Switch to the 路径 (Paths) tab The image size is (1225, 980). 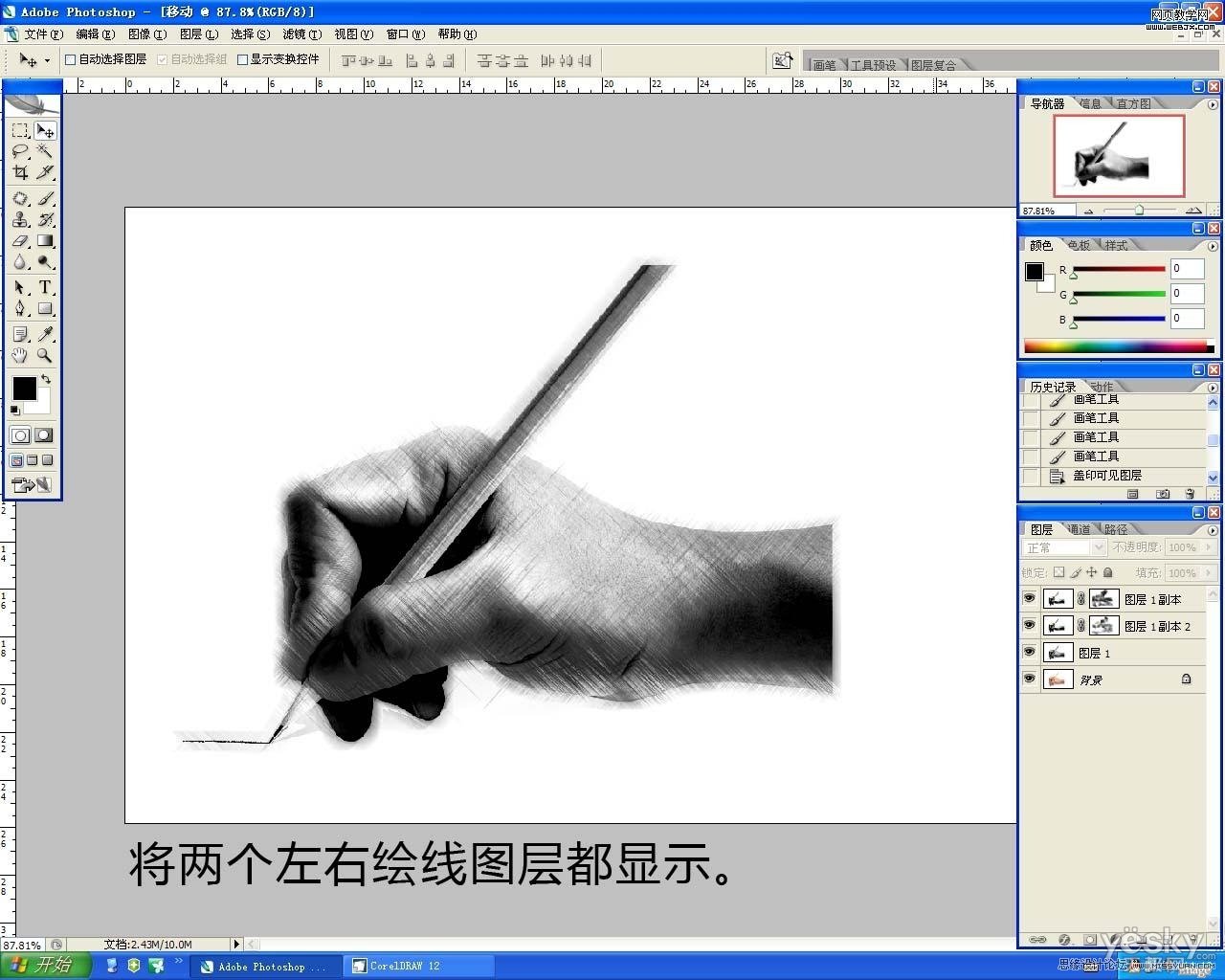point(1116,529)
